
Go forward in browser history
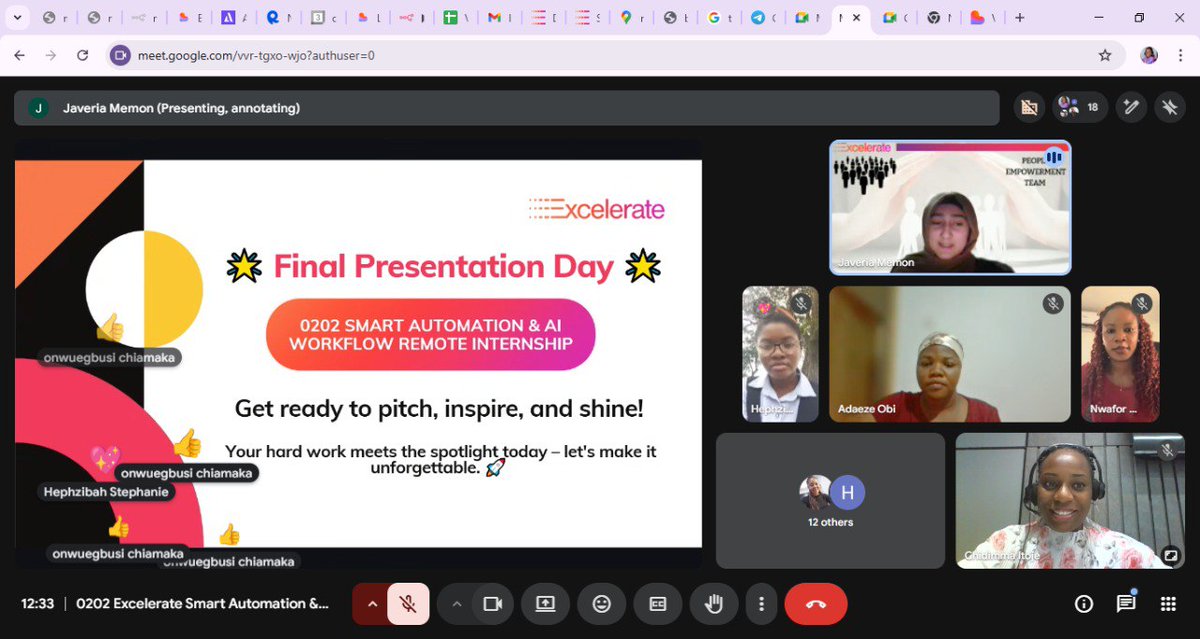(51, 56)
